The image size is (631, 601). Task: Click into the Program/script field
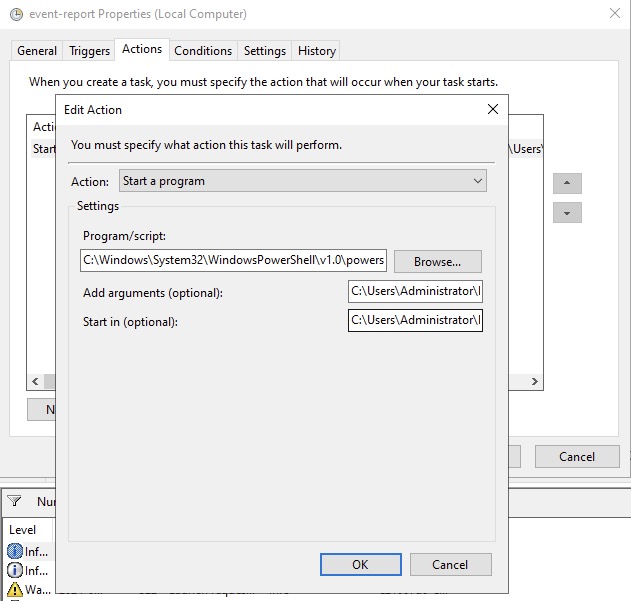pos(233,261)
